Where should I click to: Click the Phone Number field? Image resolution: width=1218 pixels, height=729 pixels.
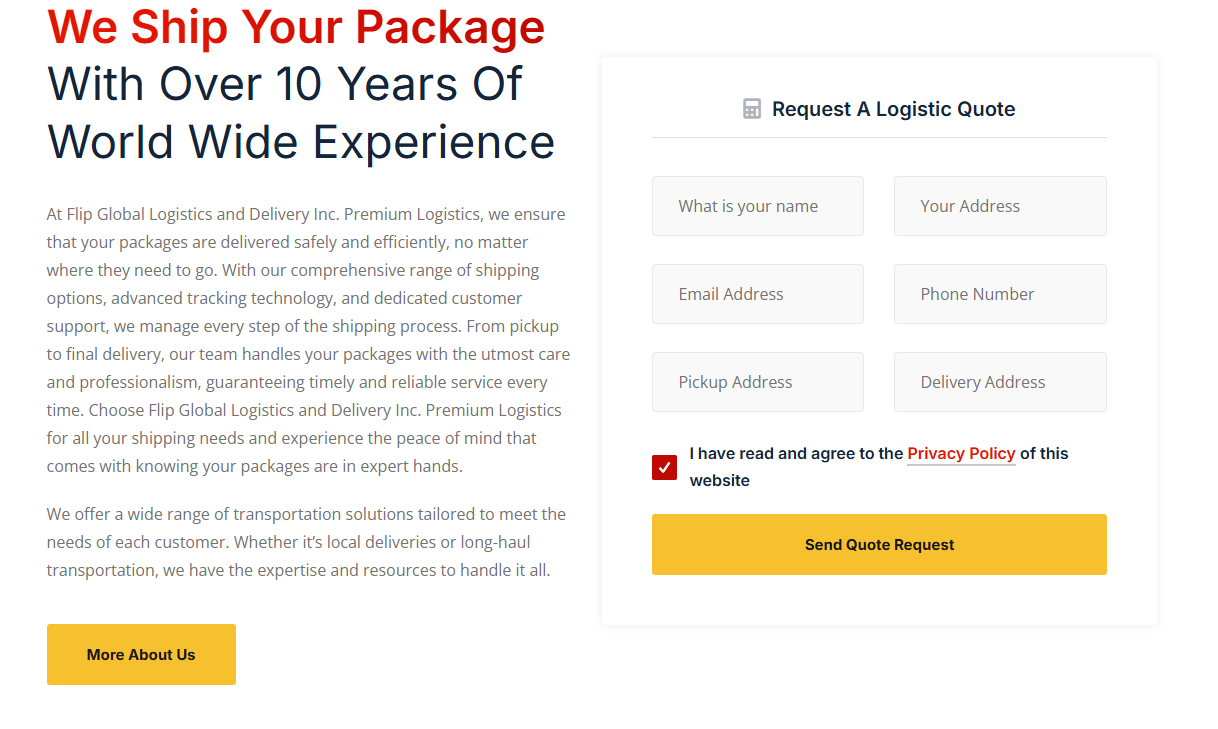coord(999,294)
